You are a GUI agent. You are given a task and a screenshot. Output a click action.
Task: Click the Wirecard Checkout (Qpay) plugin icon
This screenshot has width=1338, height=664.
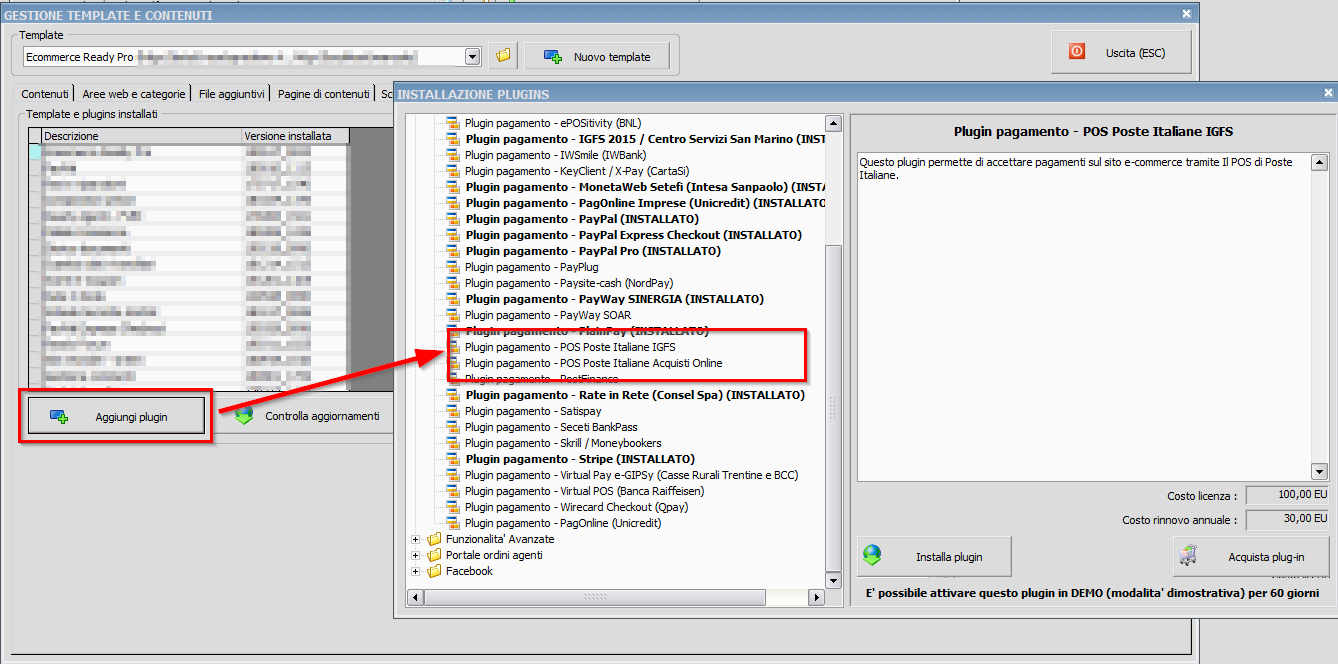[453, 507]
